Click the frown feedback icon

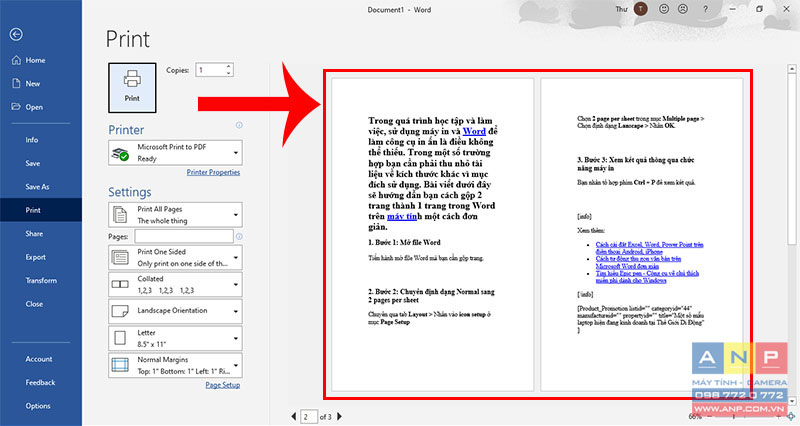click(683, 9)
